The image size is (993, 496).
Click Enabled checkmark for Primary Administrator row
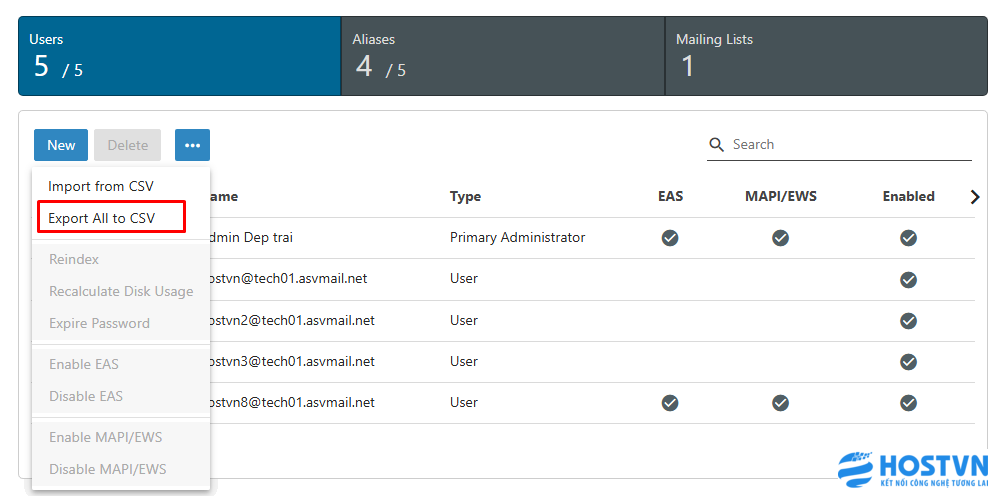[x=909, y=238]
